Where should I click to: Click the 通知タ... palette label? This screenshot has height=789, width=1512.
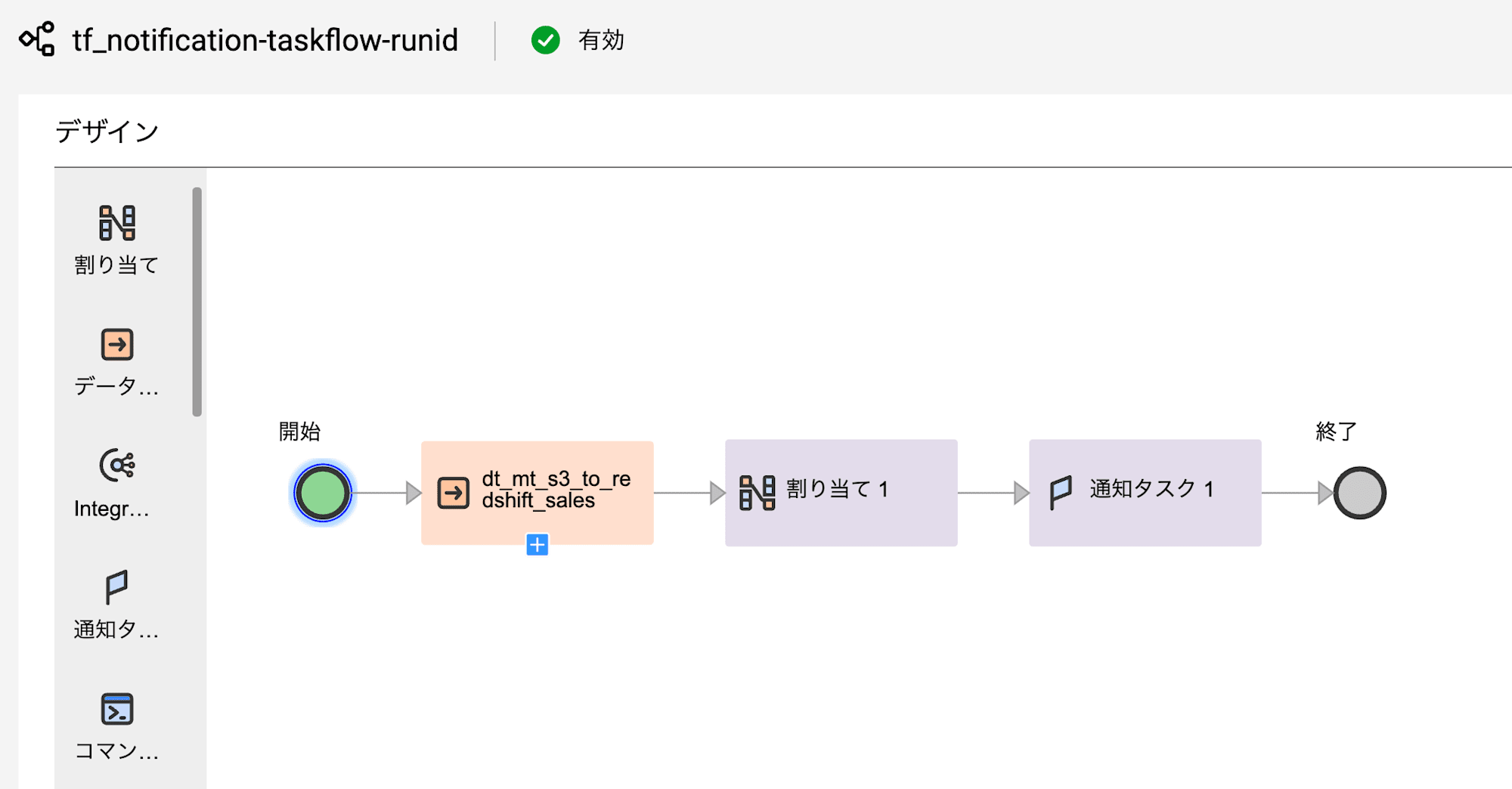[116, 630]
